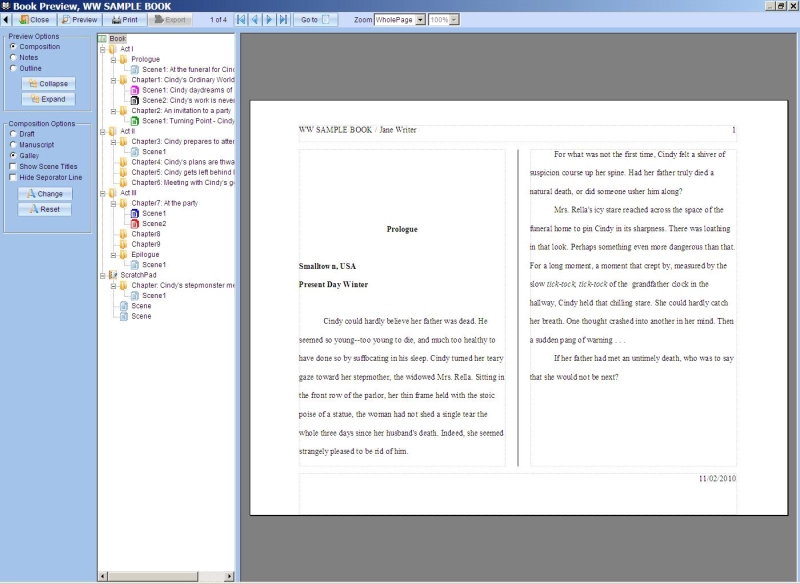
Task: Go to the first page
Action: pyautogui.click(x=241, y=20)
